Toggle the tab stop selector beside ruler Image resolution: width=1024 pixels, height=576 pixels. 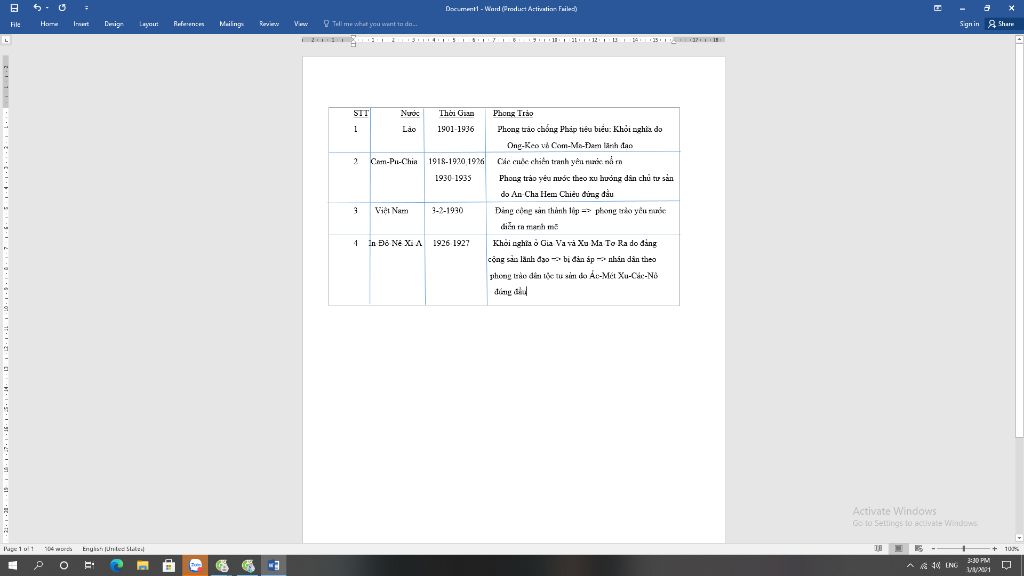[x=7, y=40]
